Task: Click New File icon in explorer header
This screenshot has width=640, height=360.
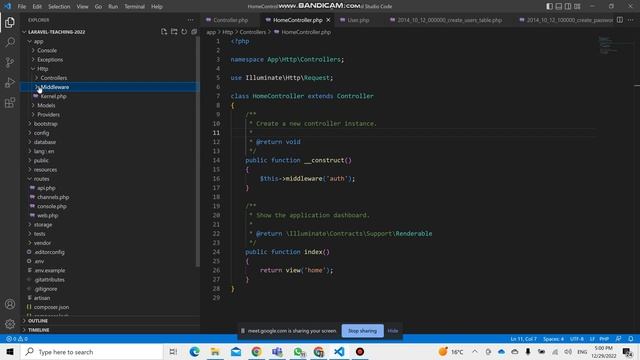Action: [164, 32]
